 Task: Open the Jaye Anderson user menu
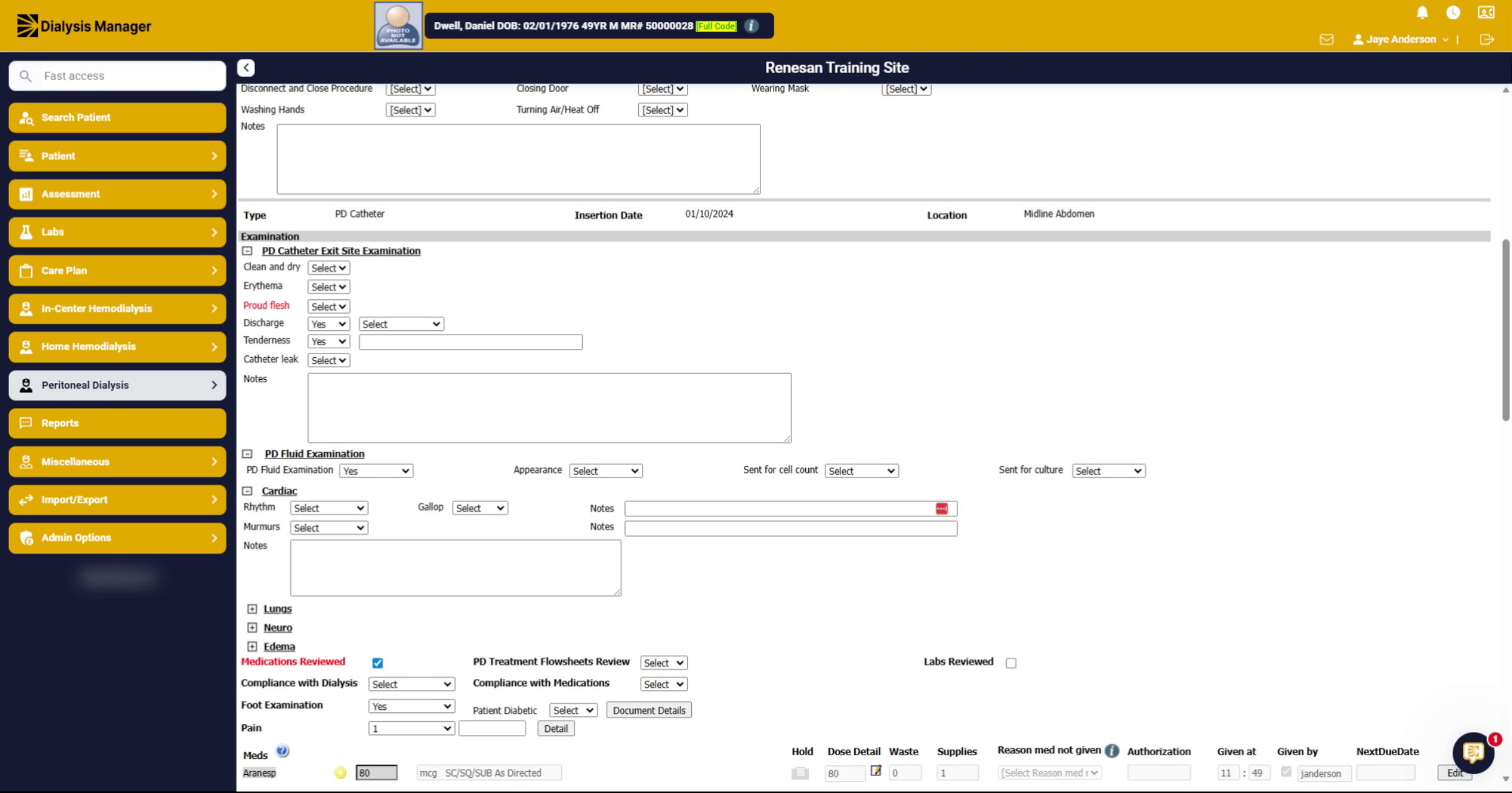click(1400, 39)
